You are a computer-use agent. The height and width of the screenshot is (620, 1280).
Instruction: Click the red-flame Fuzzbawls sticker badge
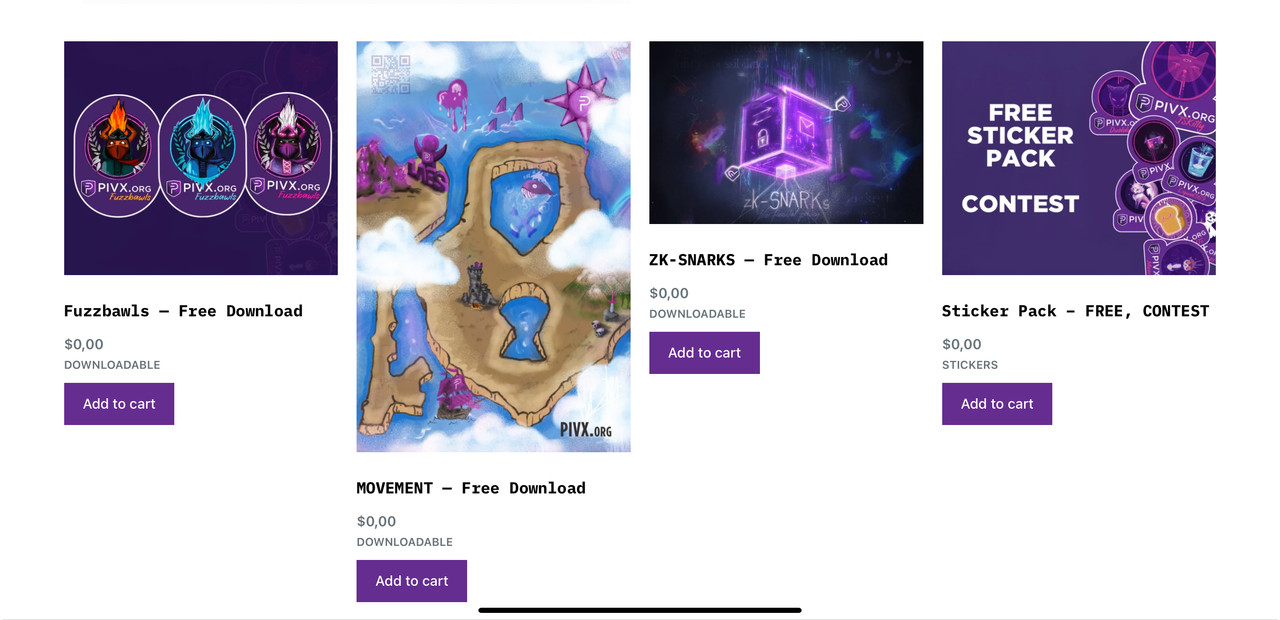tap(117, 155)
